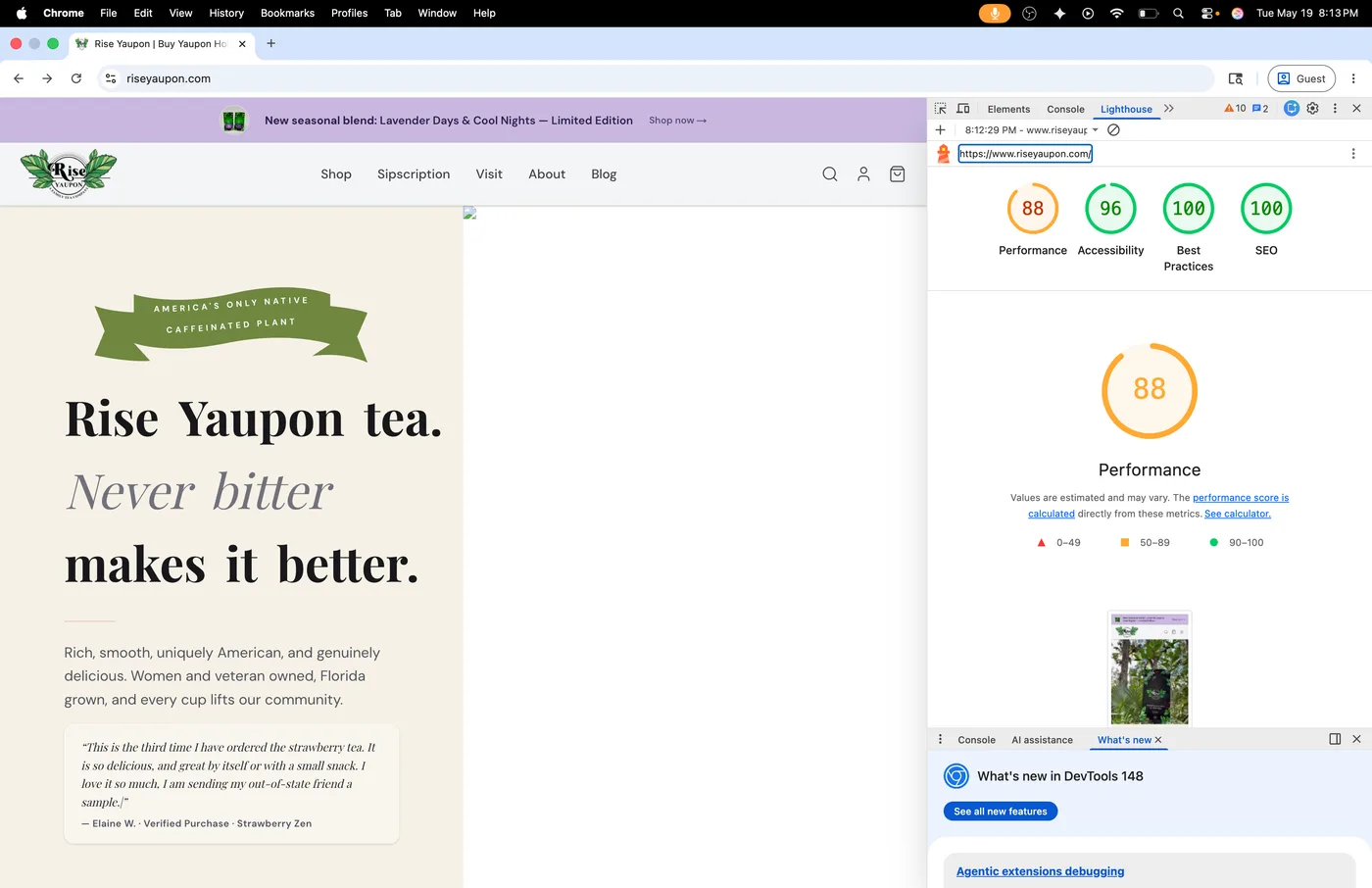Close the Rise Yaupon browser tab
The image size is (1372, 888).
pyautogui.click(x=242, y=44)
